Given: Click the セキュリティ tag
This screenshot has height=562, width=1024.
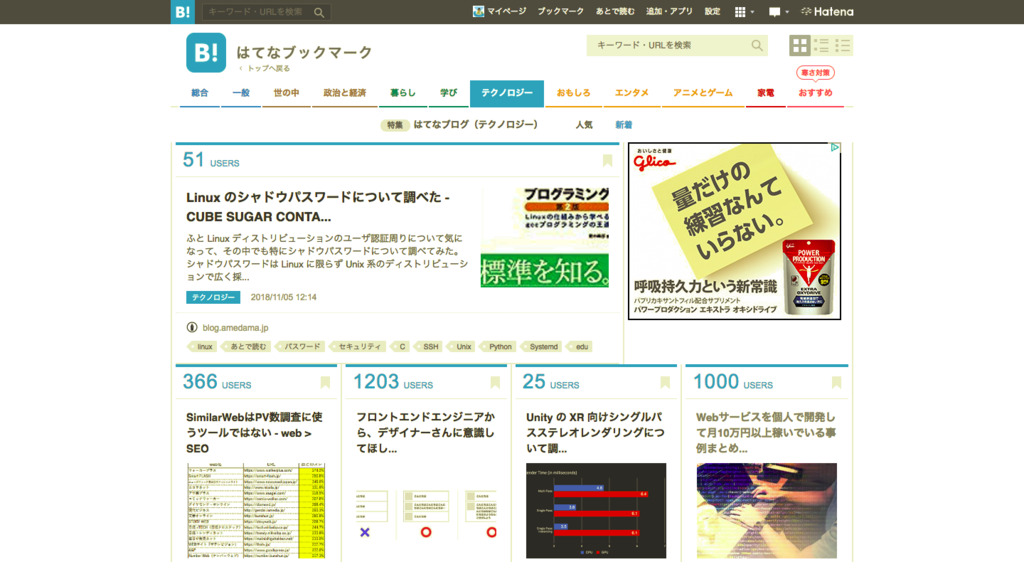Looking at the screenshot, I should 358,347.
